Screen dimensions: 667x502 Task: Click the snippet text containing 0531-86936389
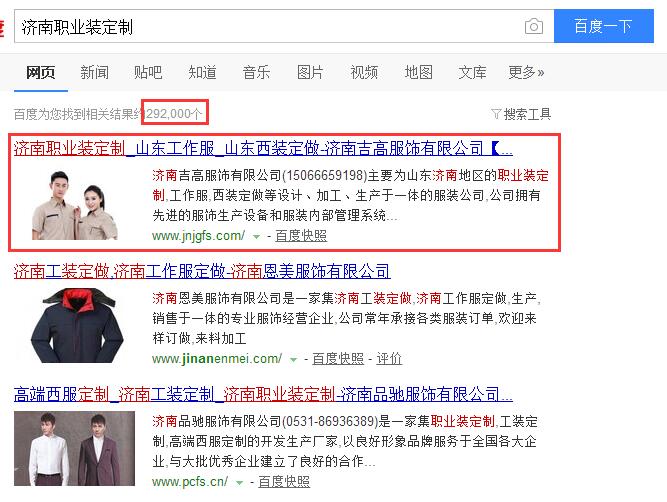point(345,441)
